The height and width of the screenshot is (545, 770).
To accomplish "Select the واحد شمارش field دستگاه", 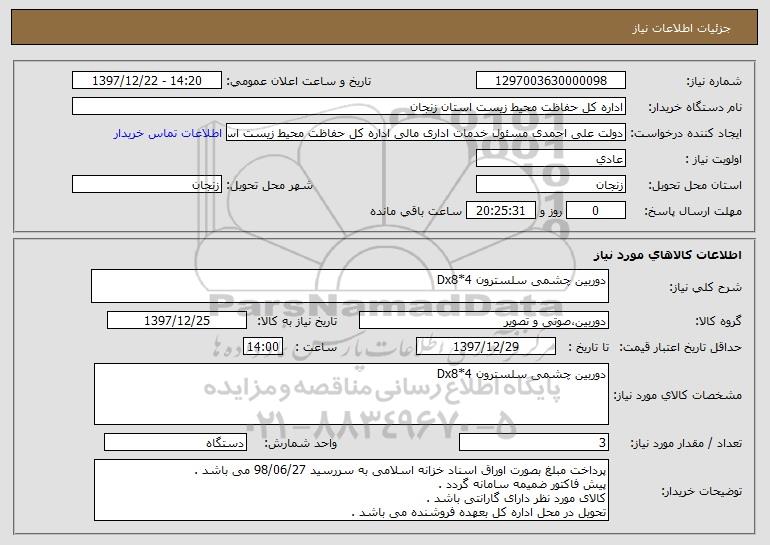I will tap(175, 442).
